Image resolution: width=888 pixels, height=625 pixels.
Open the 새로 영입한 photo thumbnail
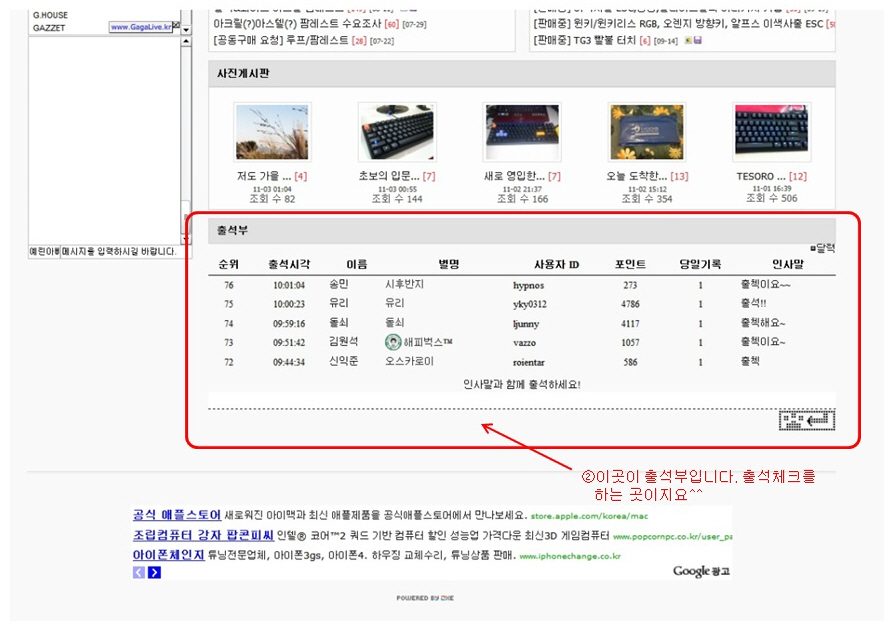point(522,132)
